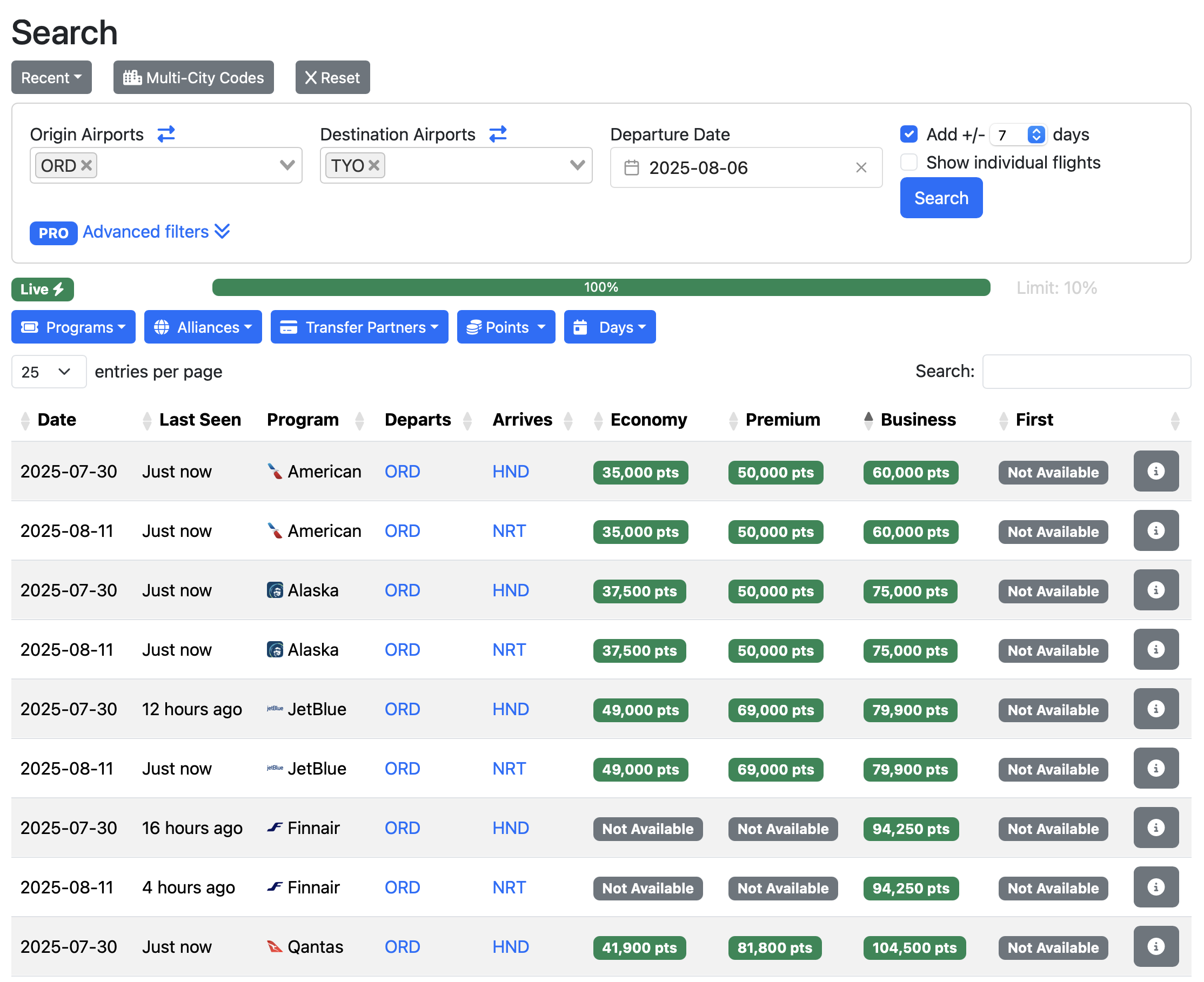Click the Limit: 10% label

1056,288
